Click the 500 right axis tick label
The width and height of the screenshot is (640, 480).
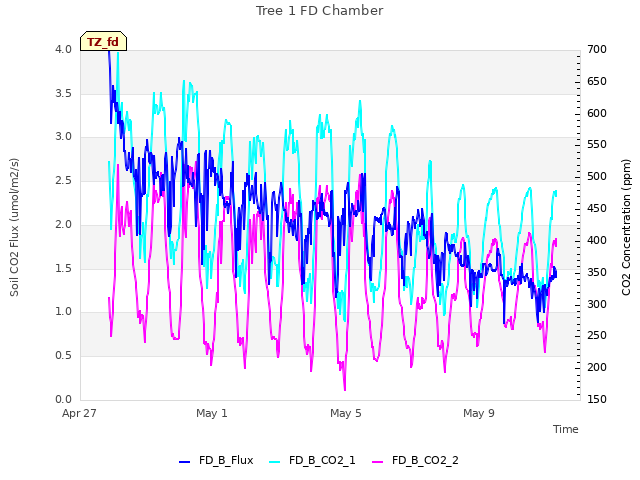597,176
